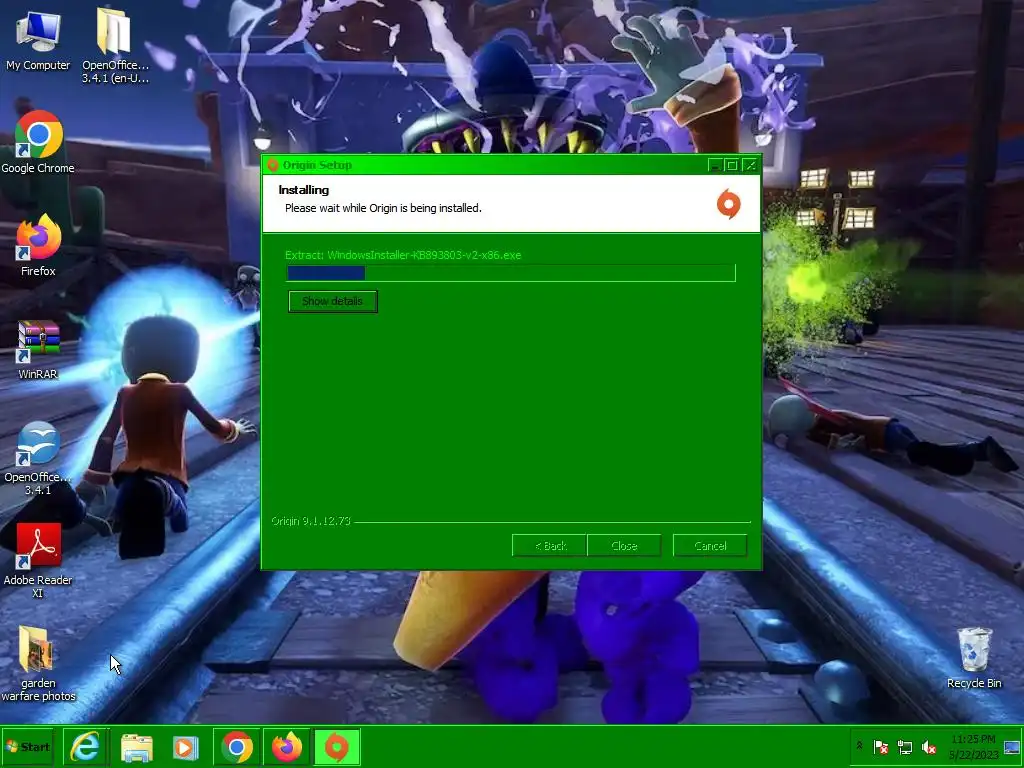This screenshot has height=768, width=1024.
Task: Click the Origin logo in installer header
Action: coord(729,204)
